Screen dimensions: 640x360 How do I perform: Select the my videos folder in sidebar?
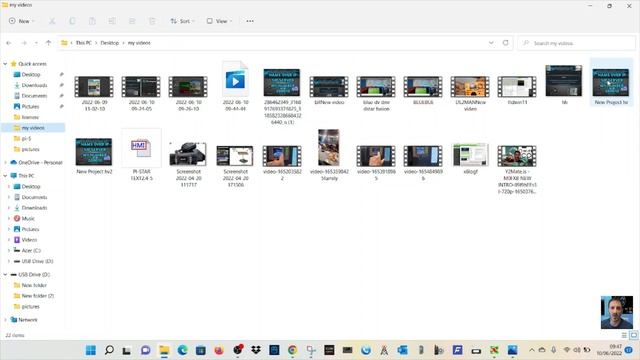pyautogui.click(x=33, y=128)
